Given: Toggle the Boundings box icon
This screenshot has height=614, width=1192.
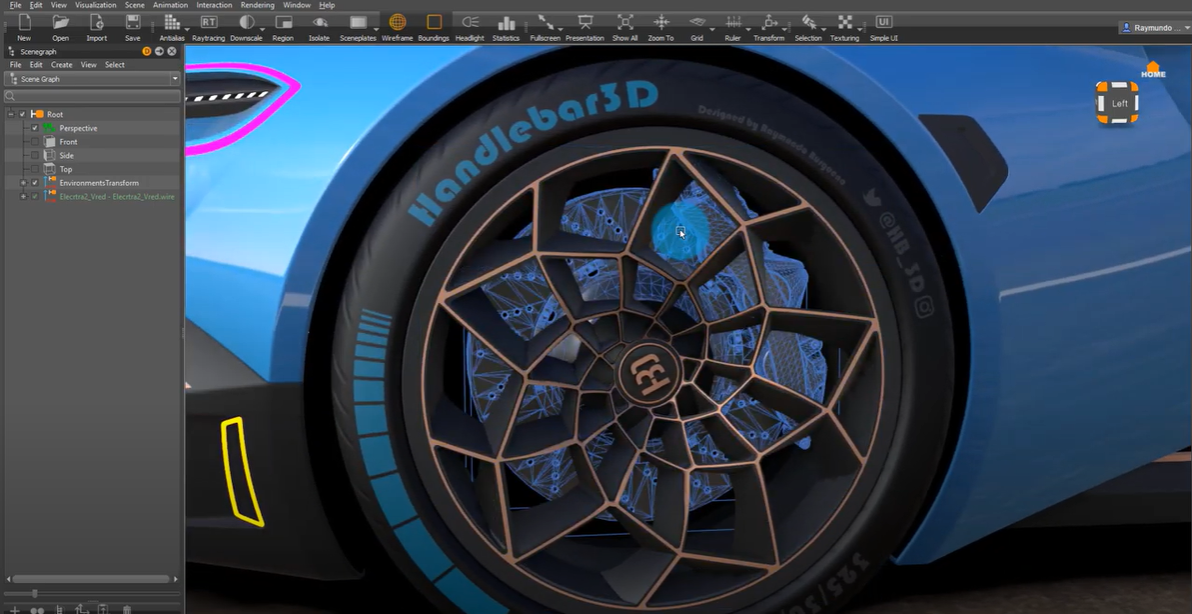Looking at the screenshot, I should [434, 22].
